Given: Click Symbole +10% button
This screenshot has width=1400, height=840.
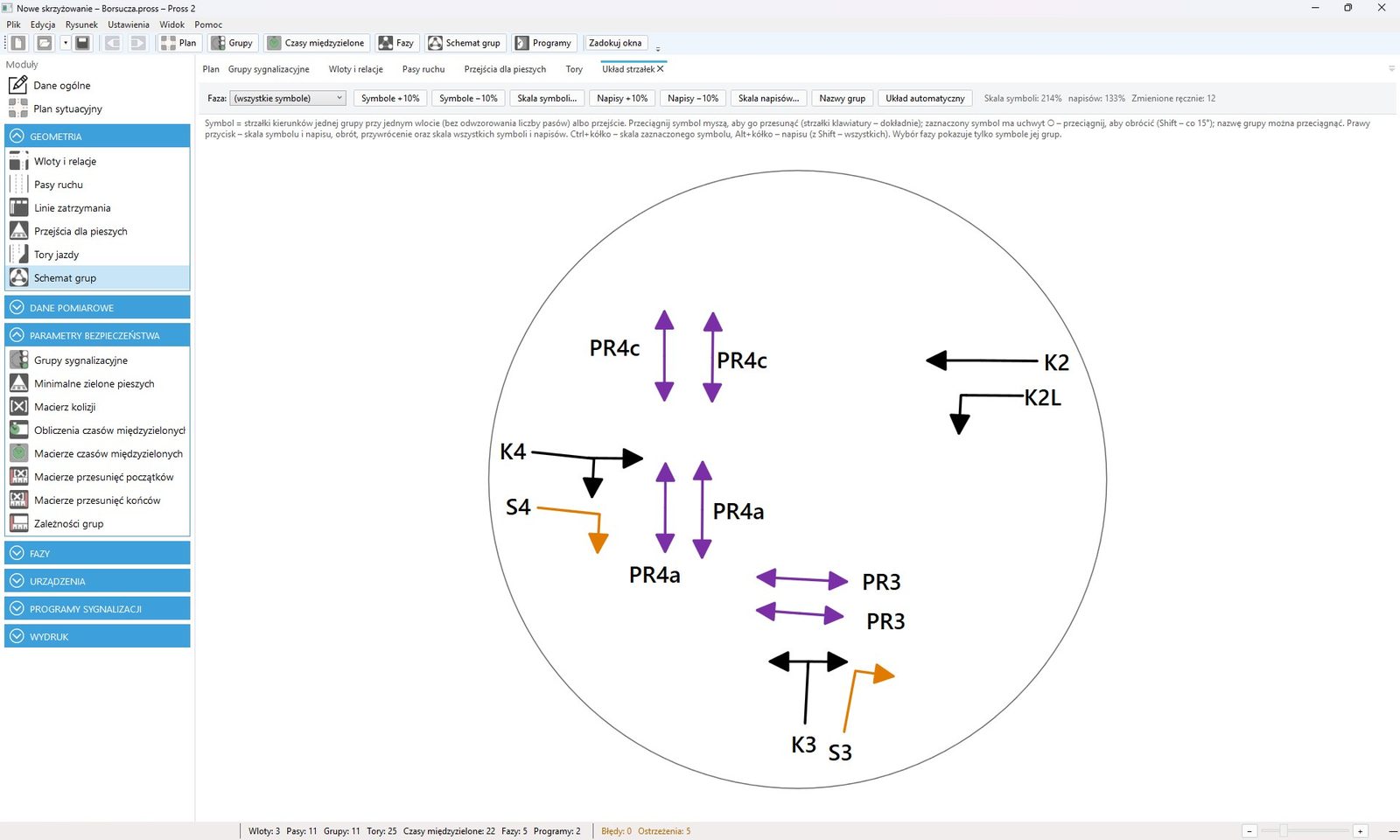Looking at the screenshot, I should click(x=390, y=98).
